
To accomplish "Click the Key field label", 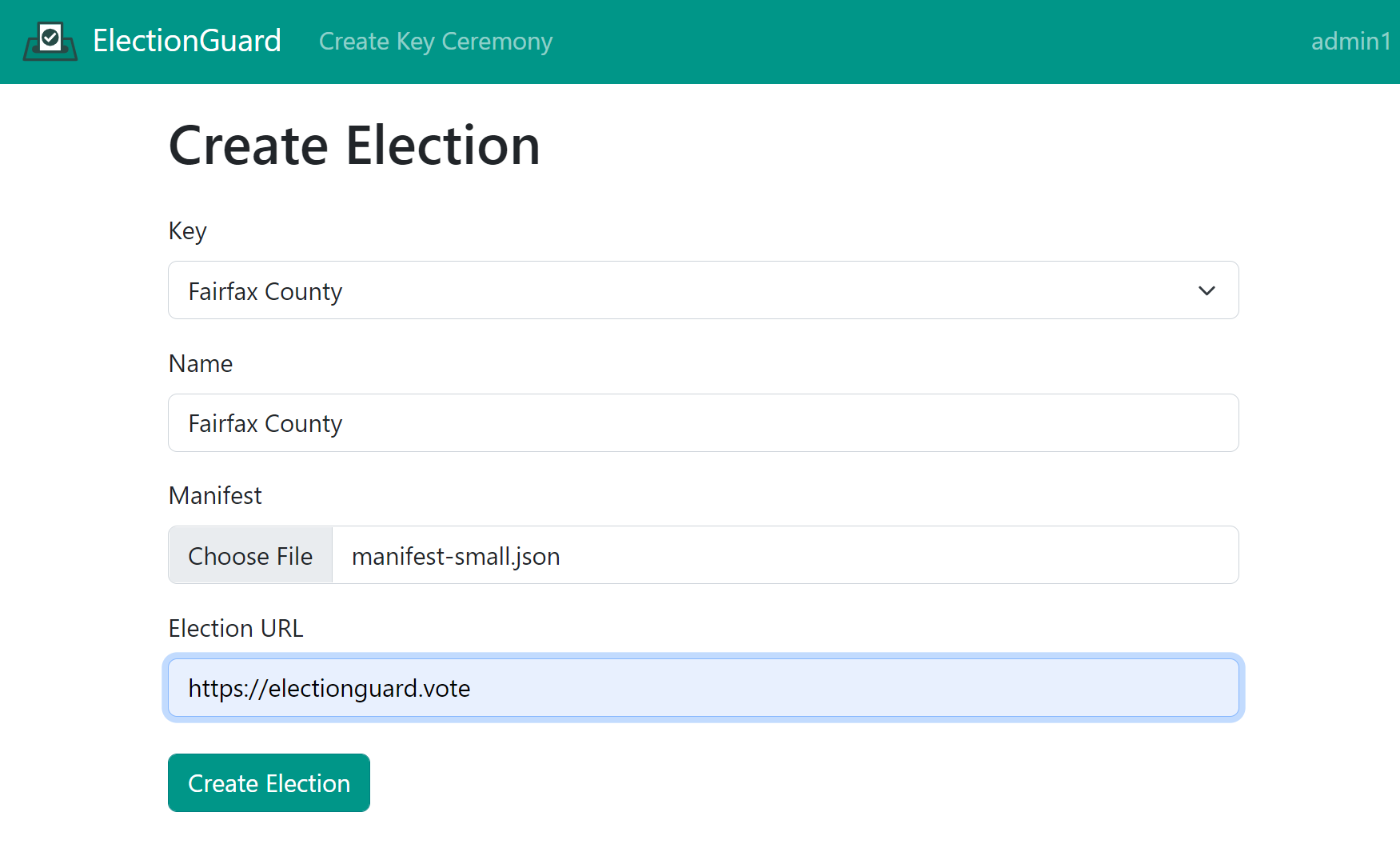I will pos(188,231).
